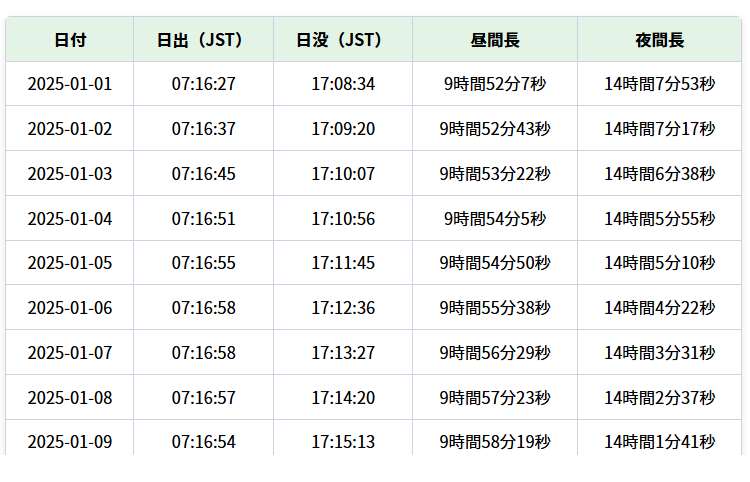
Task: Click the 日出（JST） column header
Action: pos(203,40)
